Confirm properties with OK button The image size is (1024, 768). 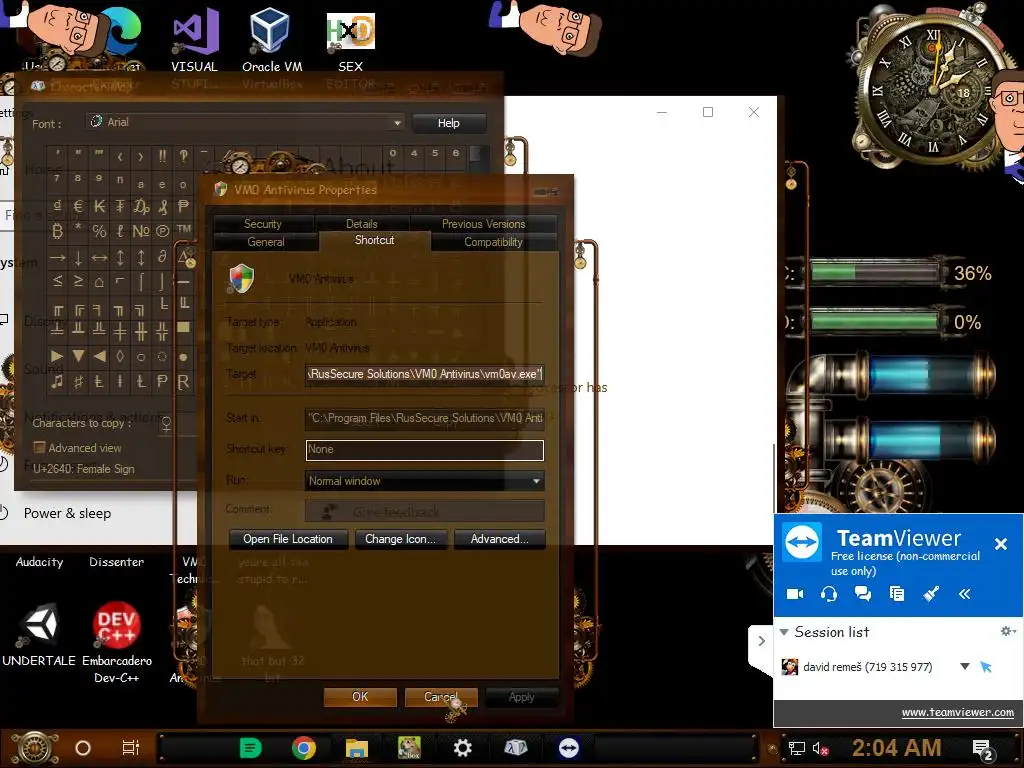click(360, 697)
